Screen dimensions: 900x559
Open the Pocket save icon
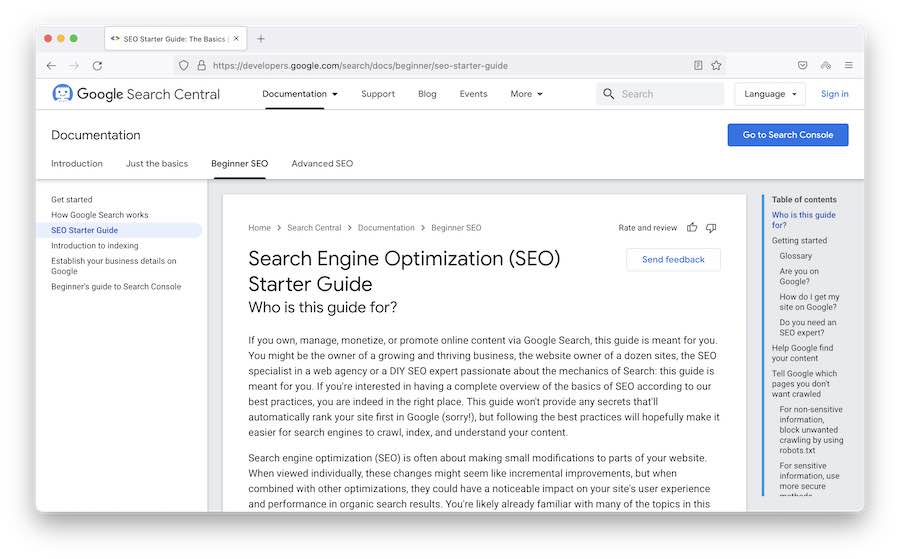tap(802, 65)
